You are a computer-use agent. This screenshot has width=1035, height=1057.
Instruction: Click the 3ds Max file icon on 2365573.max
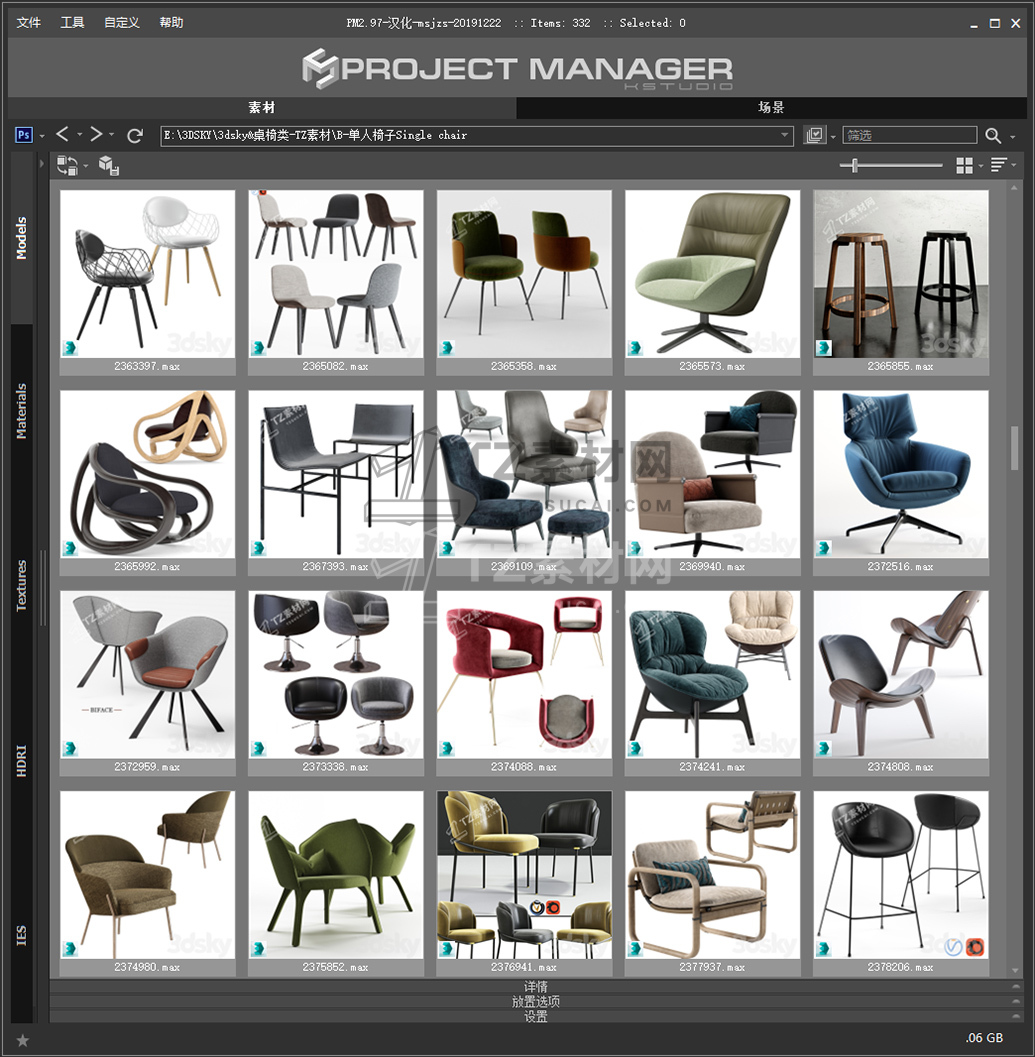tap(635, 348)
